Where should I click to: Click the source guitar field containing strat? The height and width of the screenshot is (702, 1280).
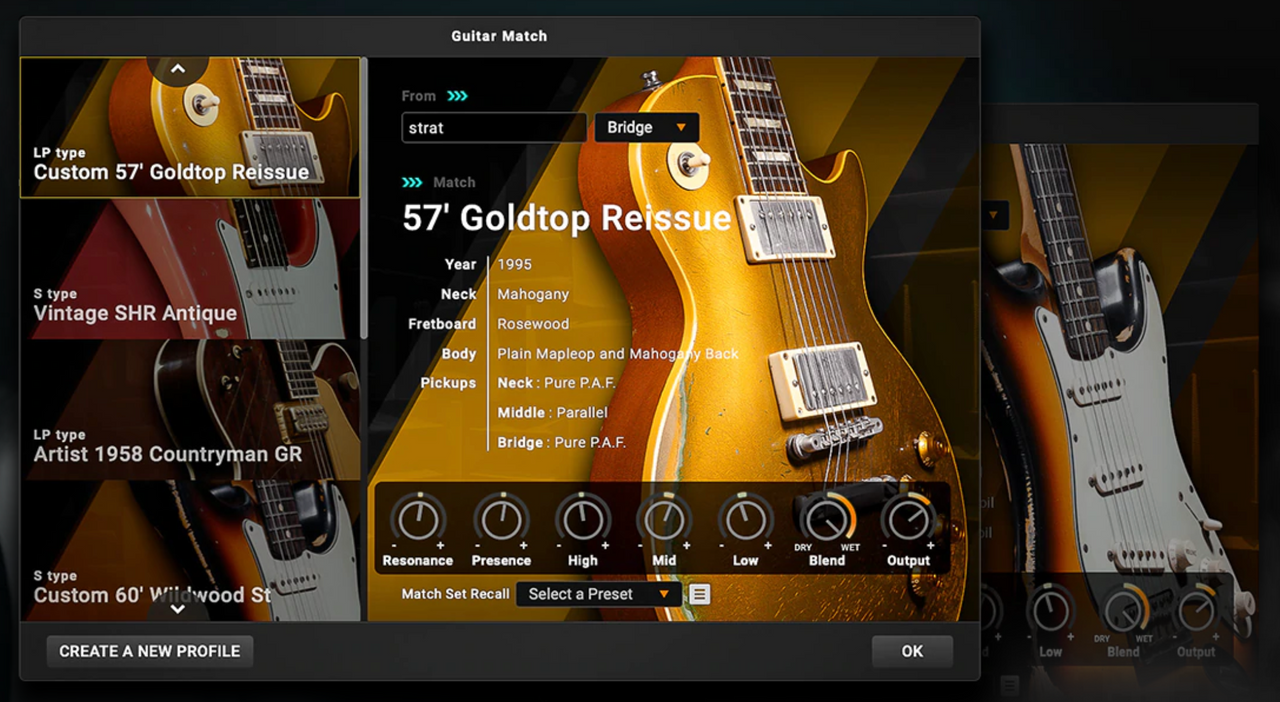[494, 127]
